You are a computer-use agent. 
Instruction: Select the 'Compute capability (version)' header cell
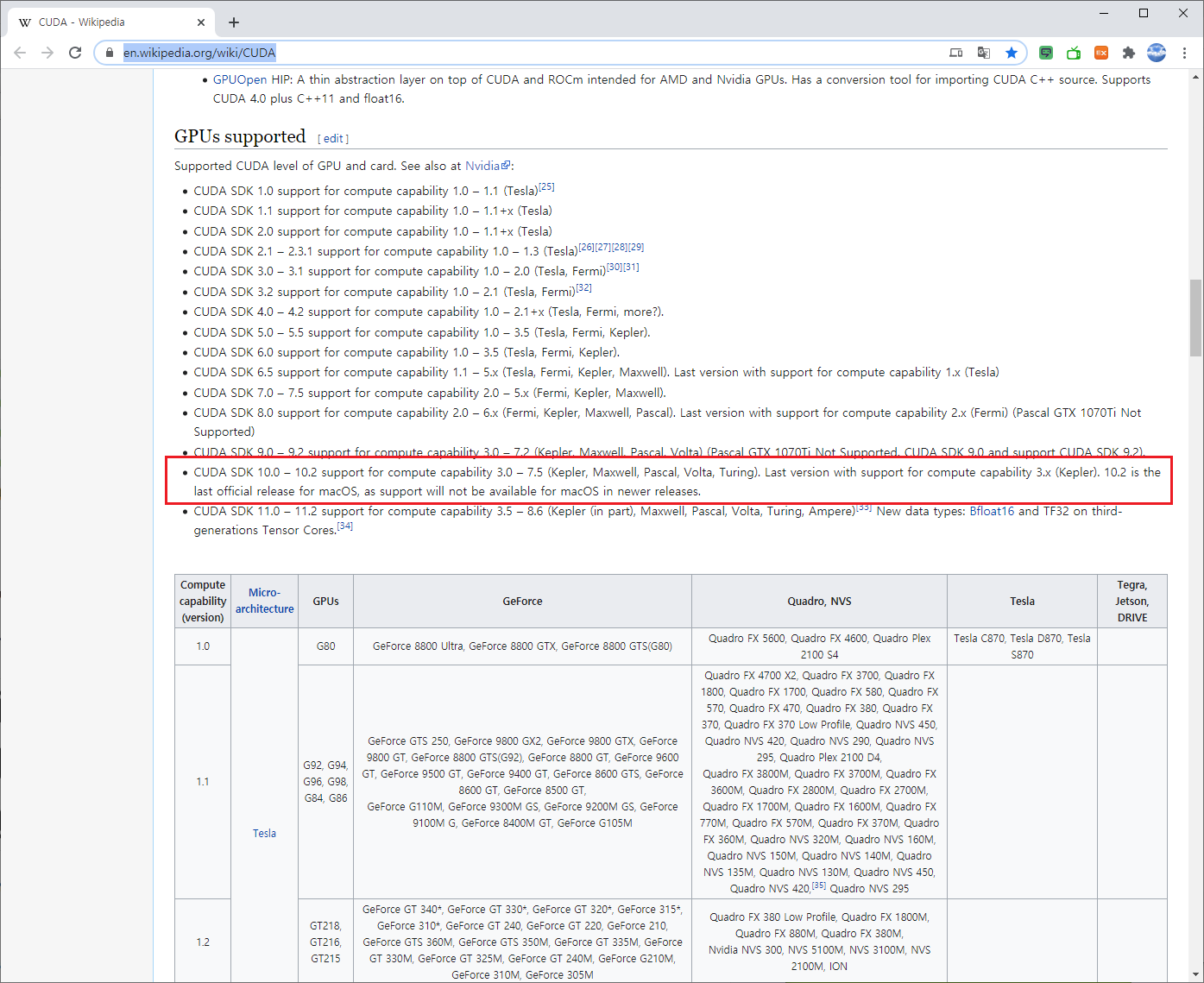203,601
